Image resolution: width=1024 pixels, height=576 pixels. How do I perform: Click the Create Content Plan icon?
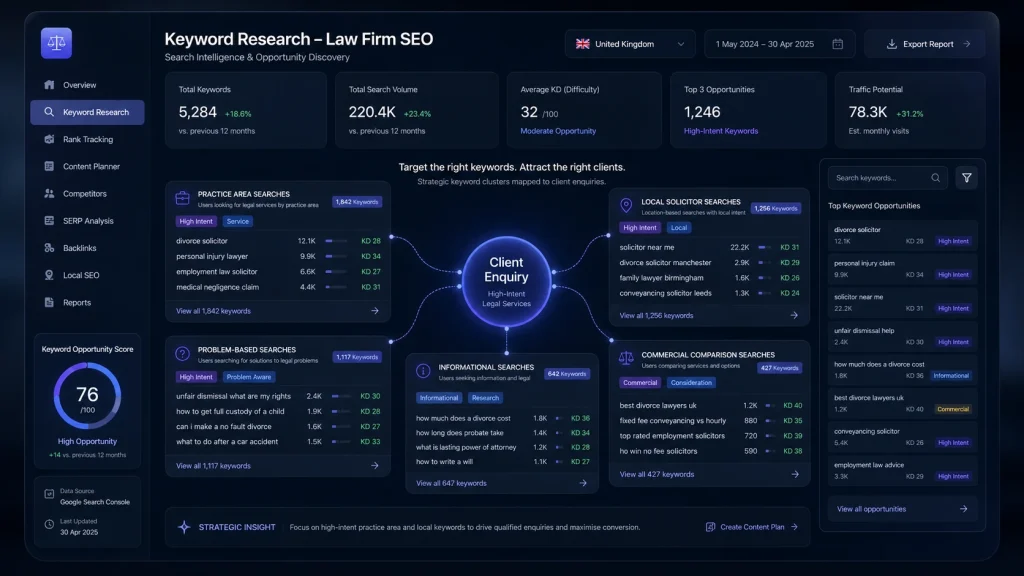(x=711, y=527)
